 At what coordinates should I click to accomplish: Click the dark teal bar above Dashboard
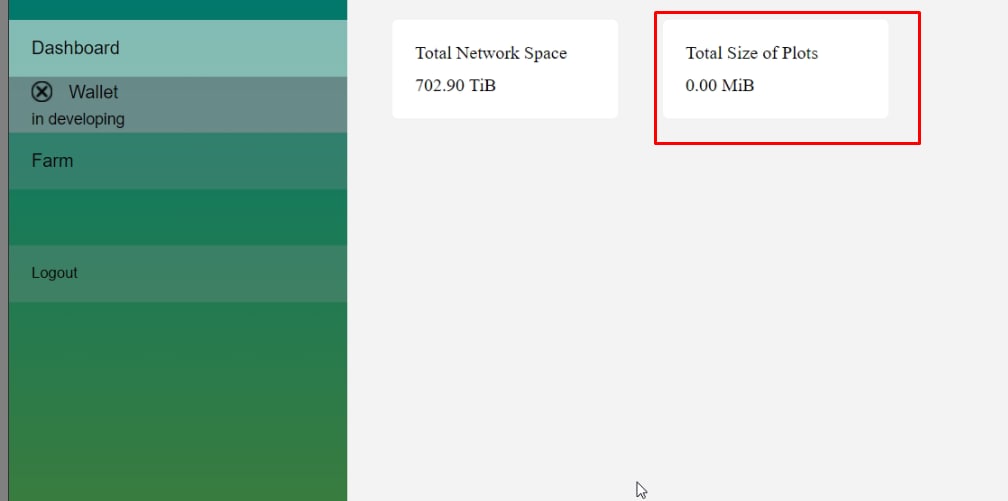point(178,9)
